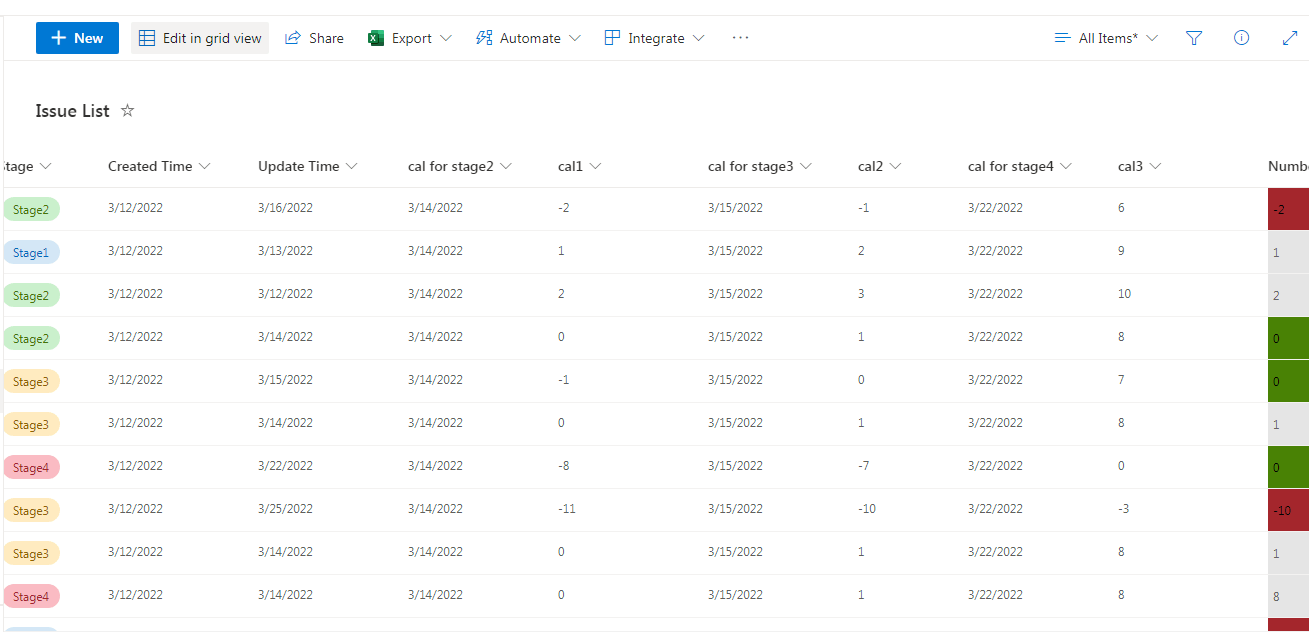The image size is (1309, 632).
Task: Click the Excel icon on Export
Action: (x=376, y=38)
